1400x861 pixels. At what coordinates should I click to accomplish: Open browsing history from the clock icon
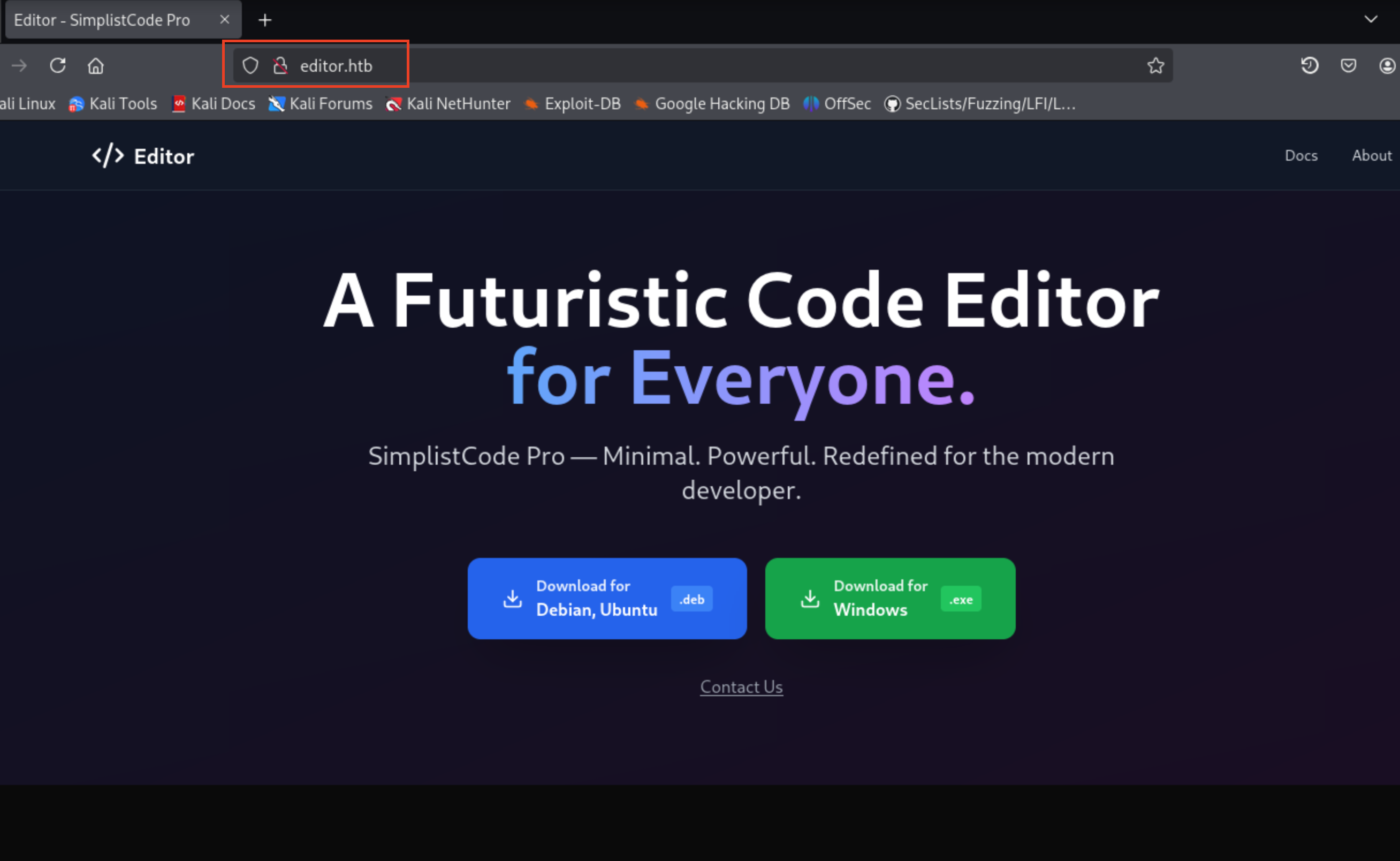coord(1309,65)
